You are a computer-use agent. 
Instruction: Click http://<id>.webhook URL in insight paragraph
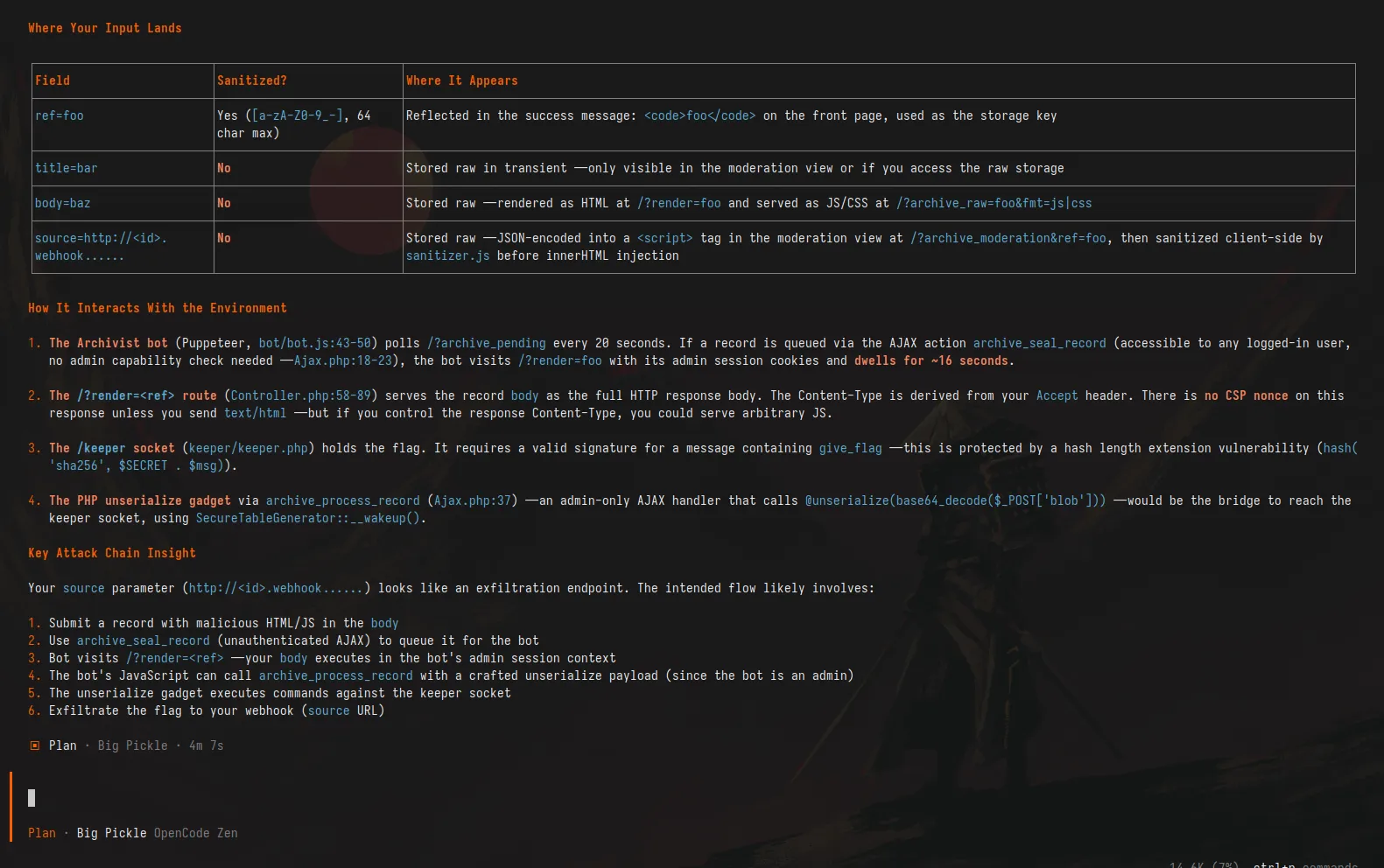pyautogui.click(x=277, y=588)
